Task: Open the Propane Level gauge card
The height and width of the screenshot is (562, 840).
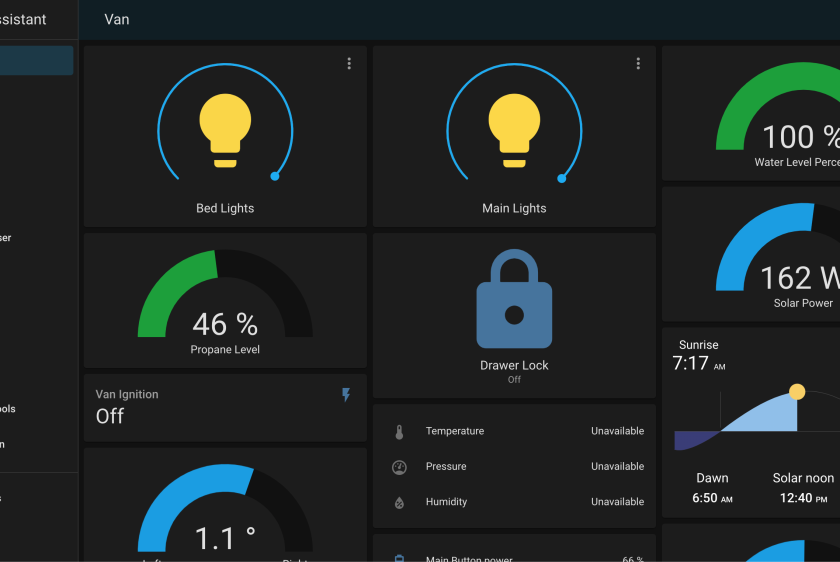Action: coord(225,301)
